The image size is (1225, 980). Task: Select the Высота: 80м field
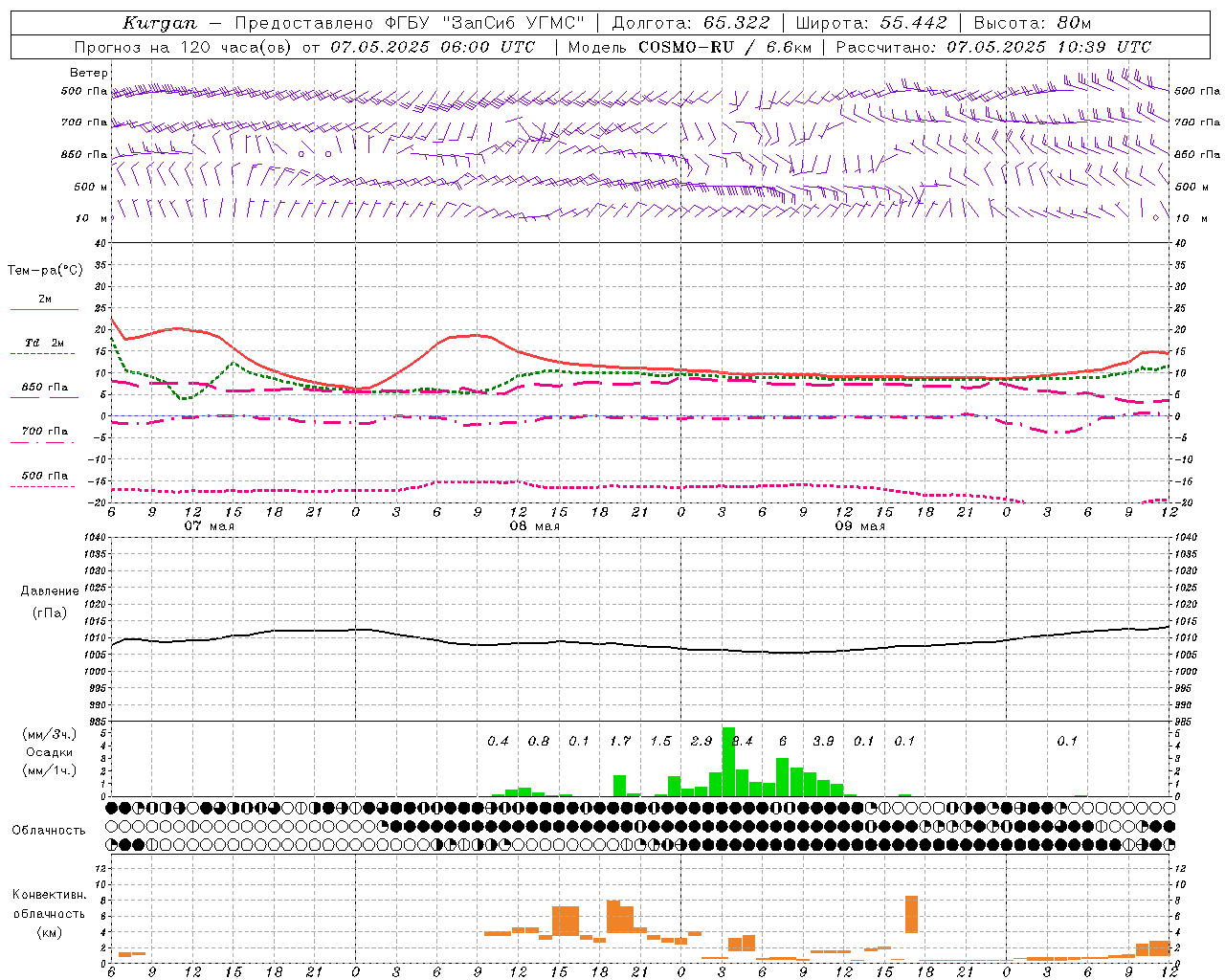tap(1032, 23)
